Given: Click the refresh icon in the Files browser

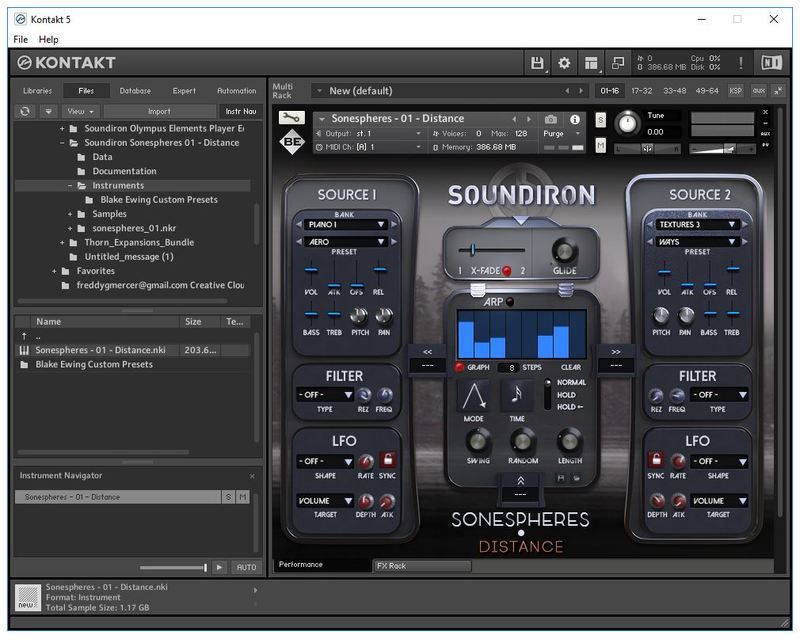Looking at the screenshot, I should [x=26, y=111].
